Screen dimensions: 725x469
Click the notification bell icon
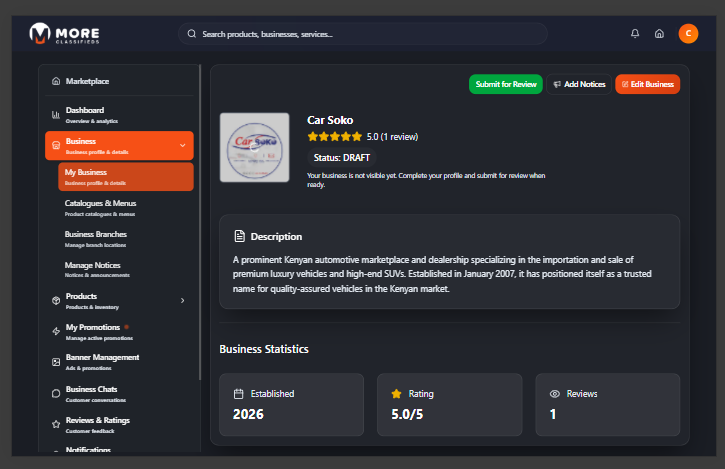point(634,34)
